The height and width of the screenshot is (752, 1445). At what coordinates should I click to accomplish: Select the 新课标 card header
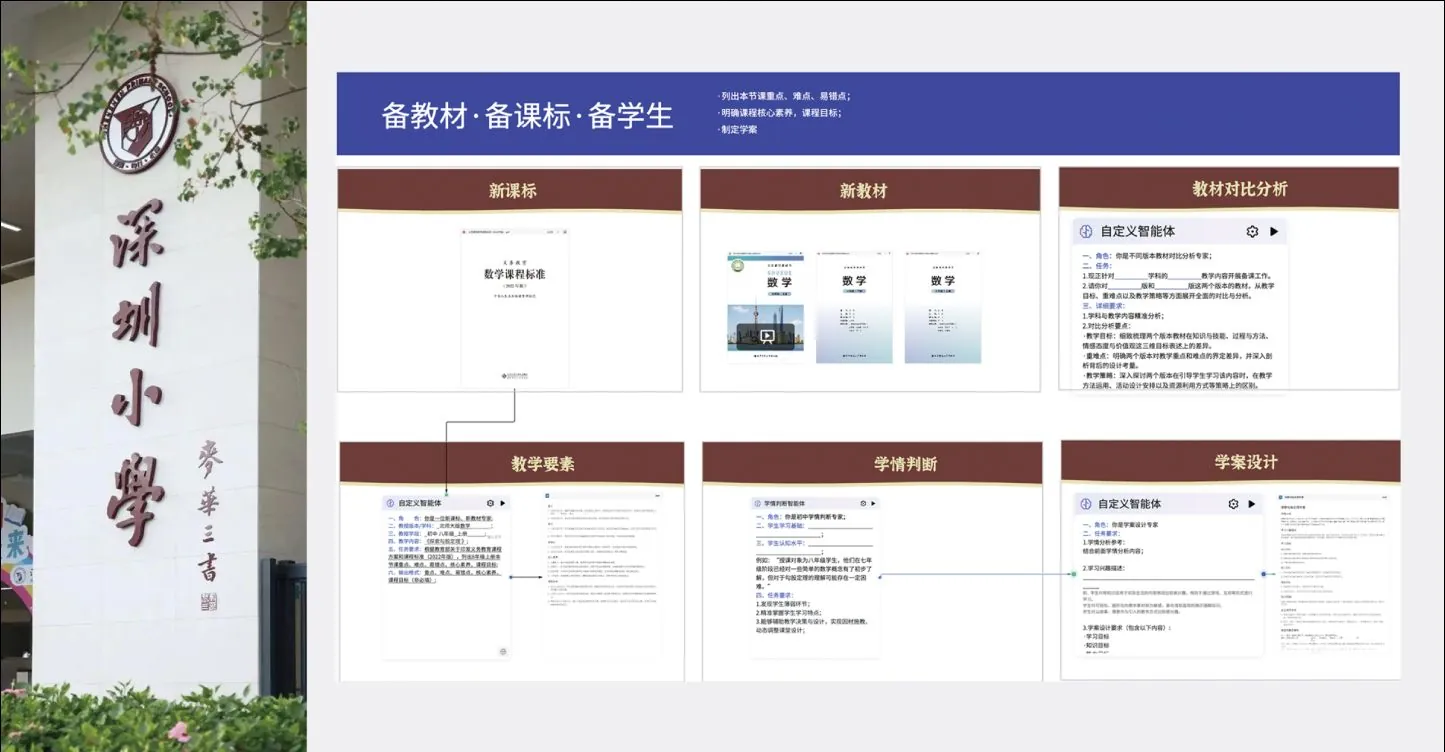[511, 190]
